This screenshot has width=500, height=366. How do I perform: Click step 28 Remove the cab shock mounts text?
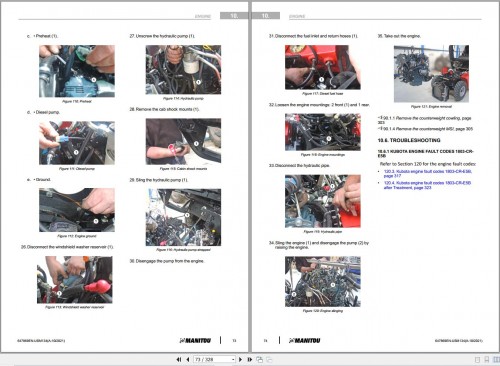click(x=164, y=109)
